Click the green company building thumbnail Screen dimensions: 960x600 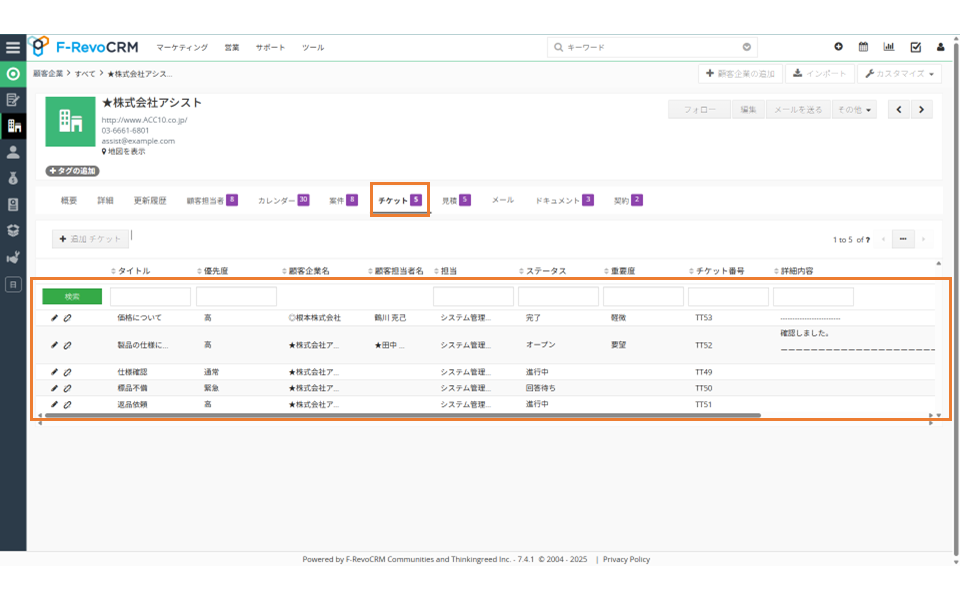pos(70,121)
